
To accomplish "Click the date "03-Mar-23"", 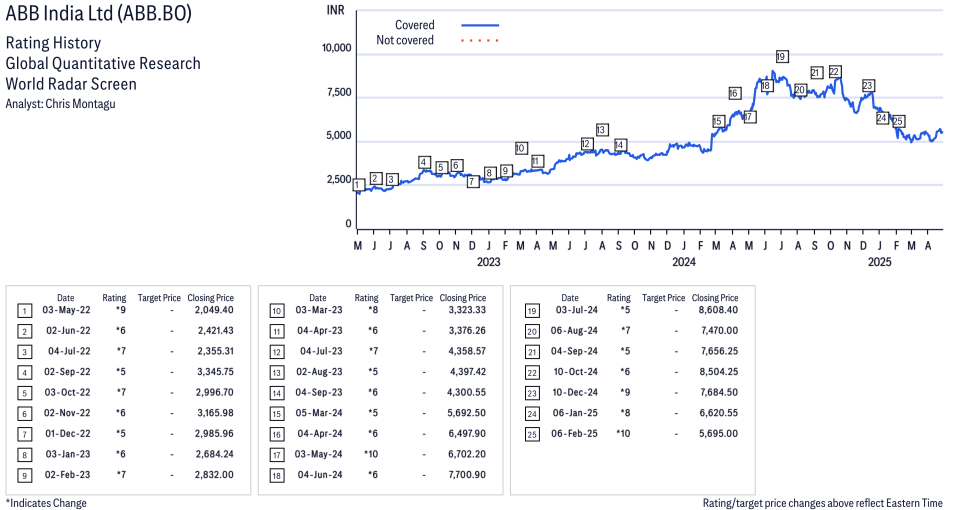I will [x=319, y=310].
